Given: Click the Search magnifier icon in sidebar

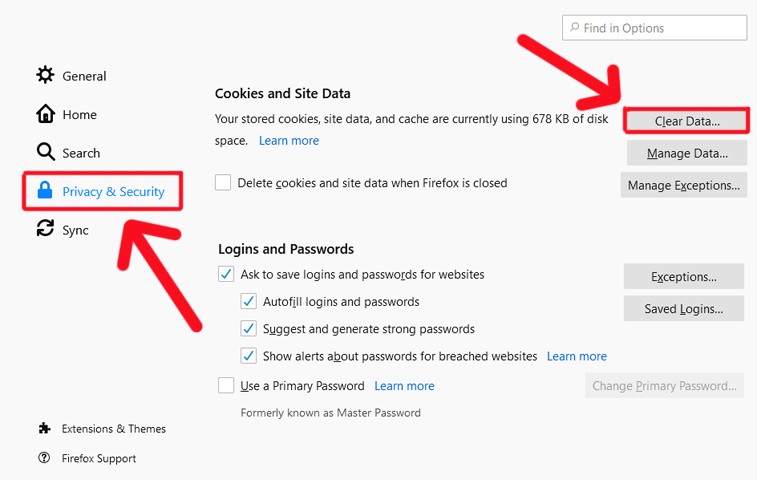Looking at the screenshot, I should [45, 152].
